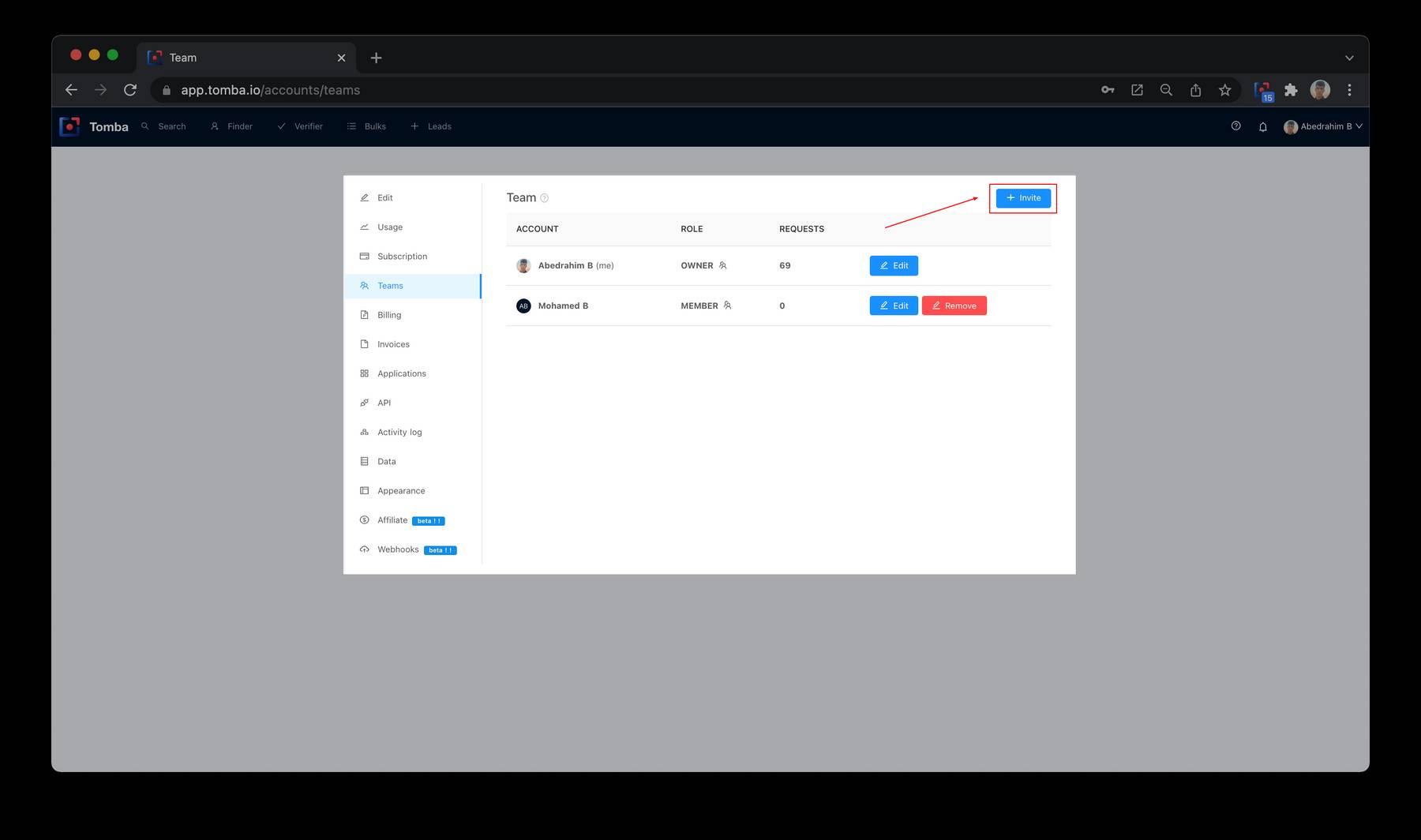Close the Team browser tab
This screenshot has width=1421, height=840.
click(341, 58)
